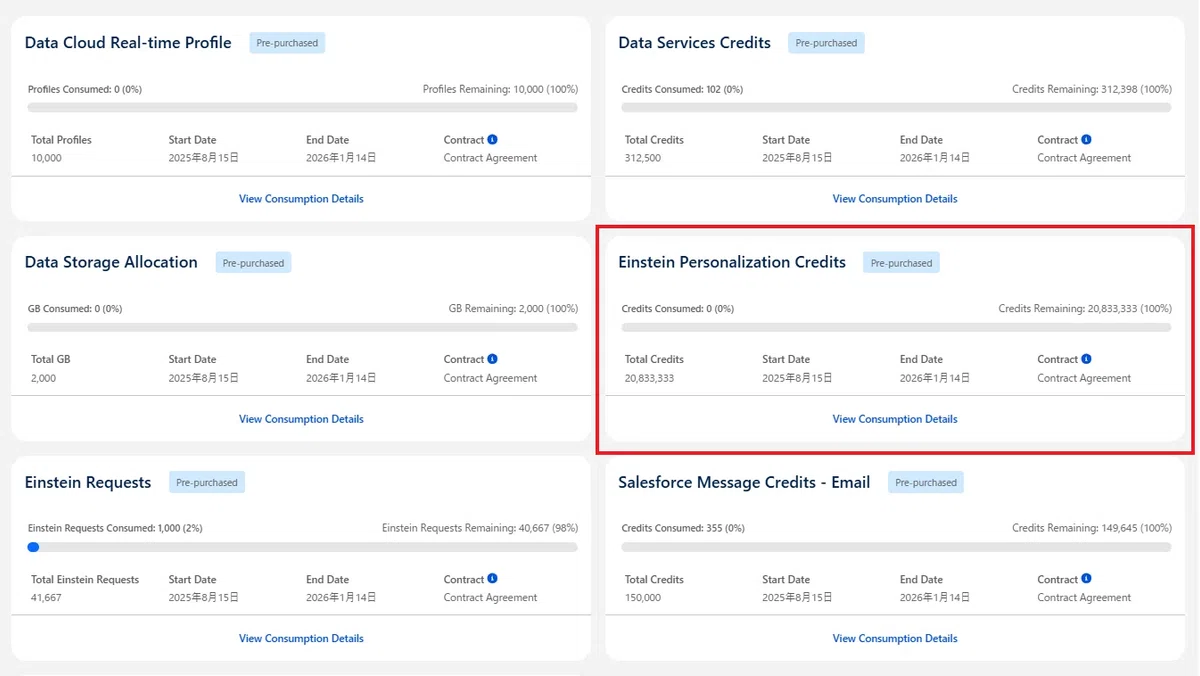Click "Salesforce Message Credits - Email" title
1200x676 pixels.
[x=744, y=482]
